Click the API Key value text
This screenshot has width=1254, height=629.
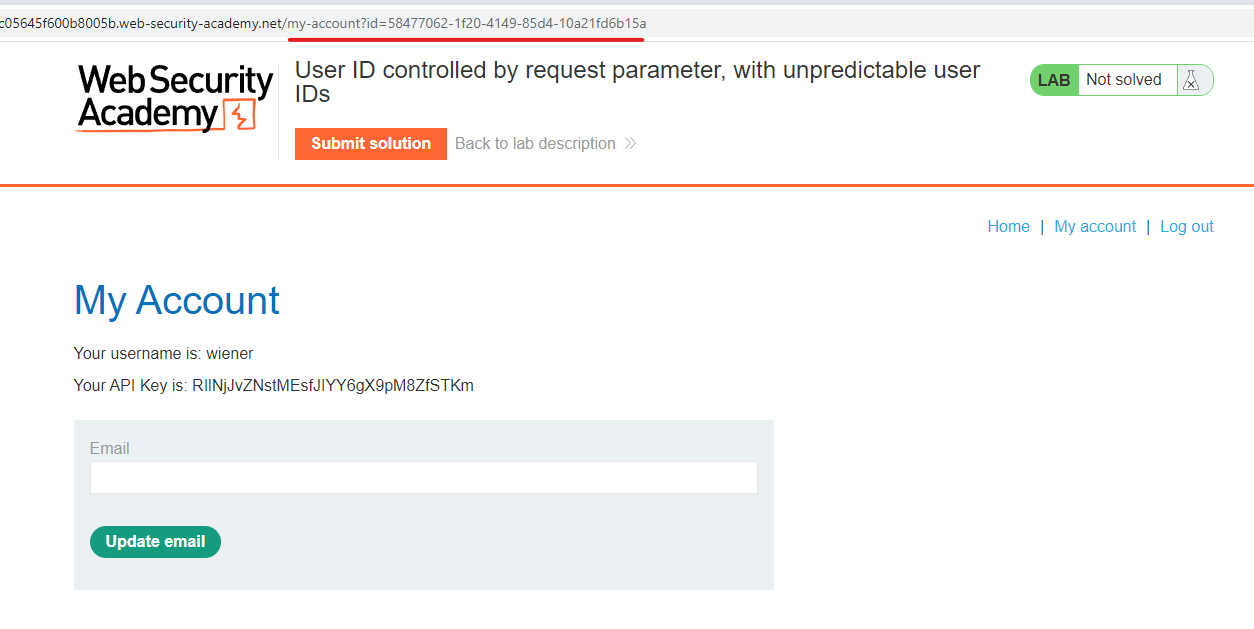(333, 386)
